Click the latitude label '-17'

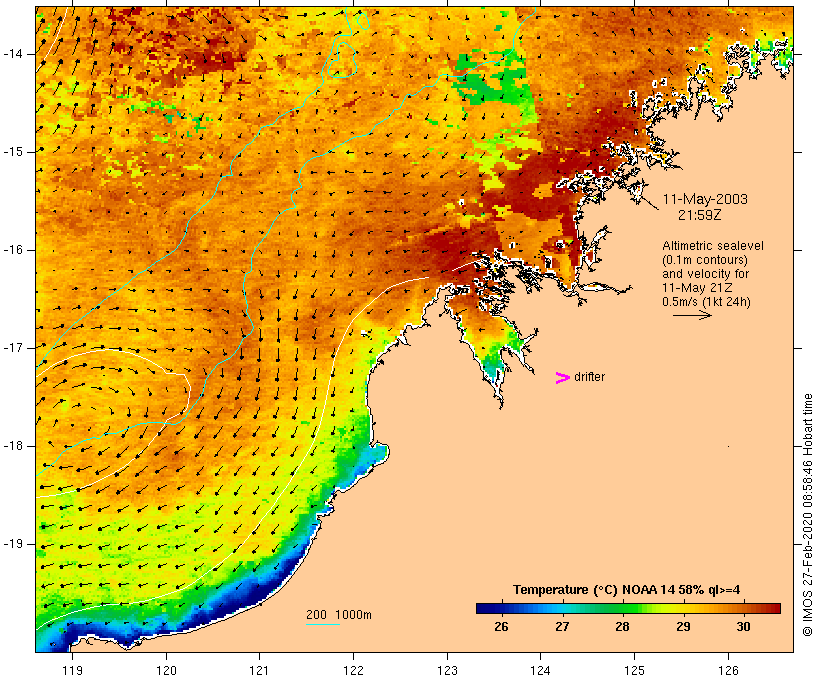click(x=13, y=348)
